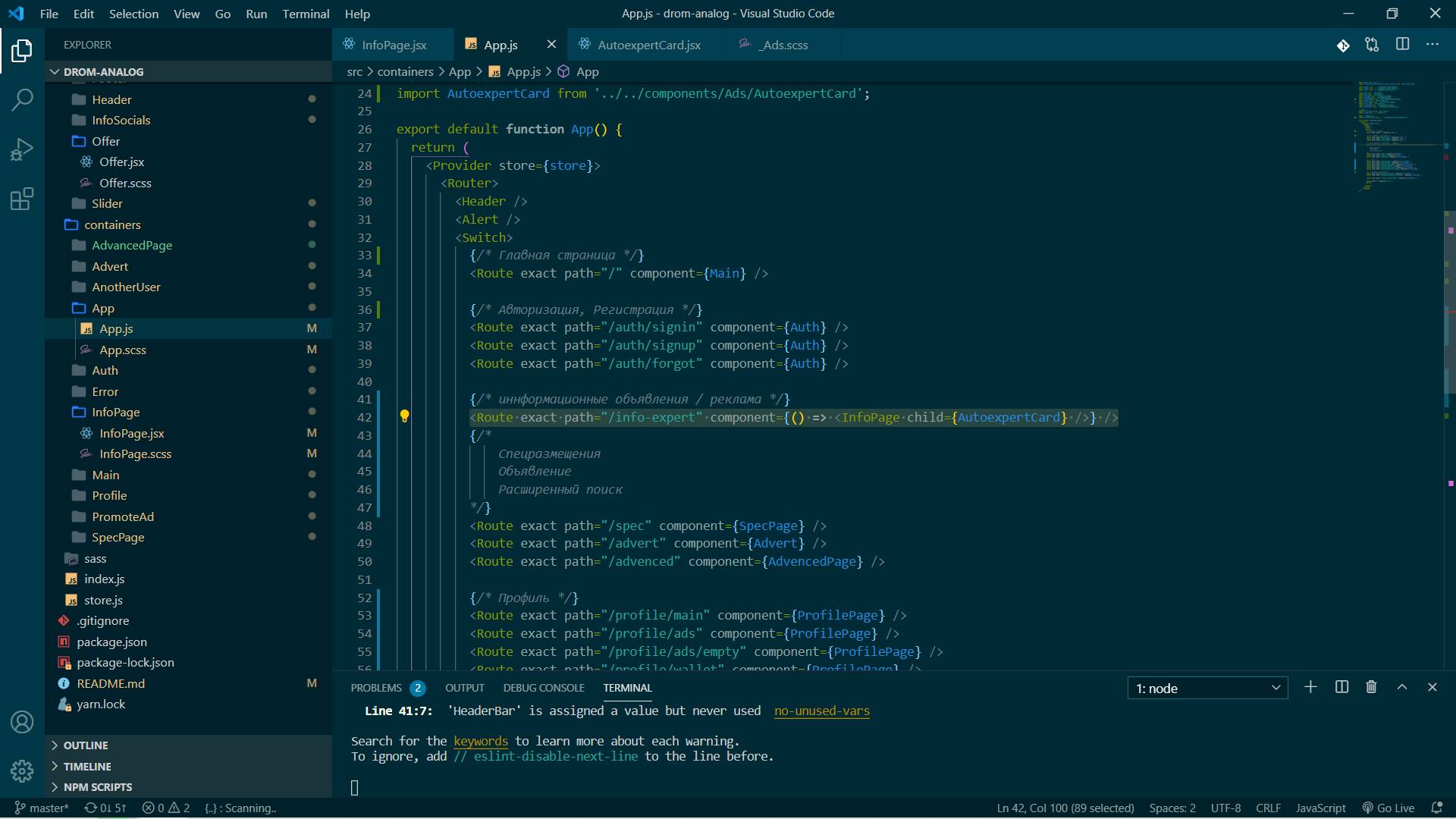Open the Accounts menu icon
This screenshot has width=1456, height=819.
tap(22, 722)
